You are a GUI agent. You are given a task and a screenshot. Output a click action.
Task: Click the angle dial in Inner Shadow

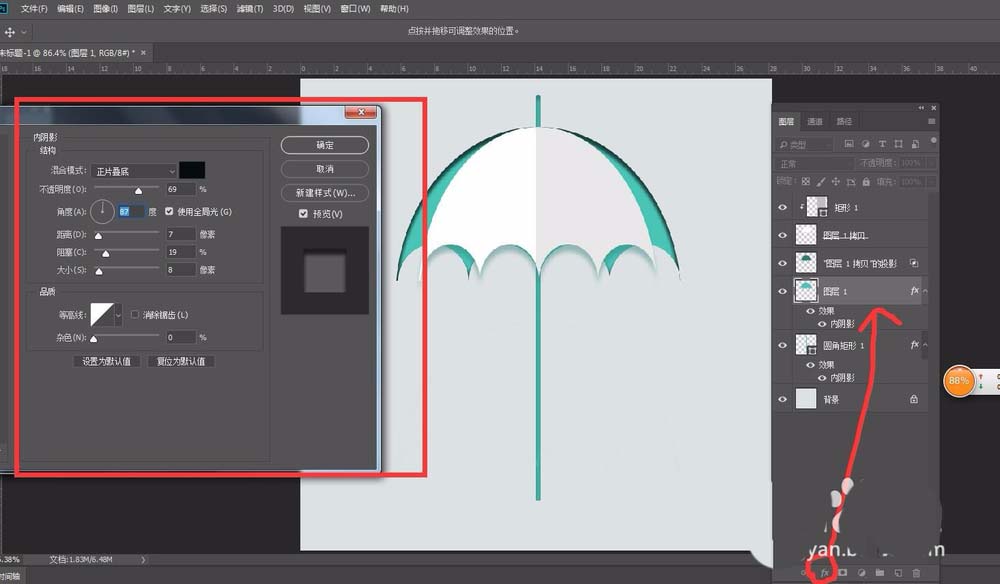tap(103, 211)
